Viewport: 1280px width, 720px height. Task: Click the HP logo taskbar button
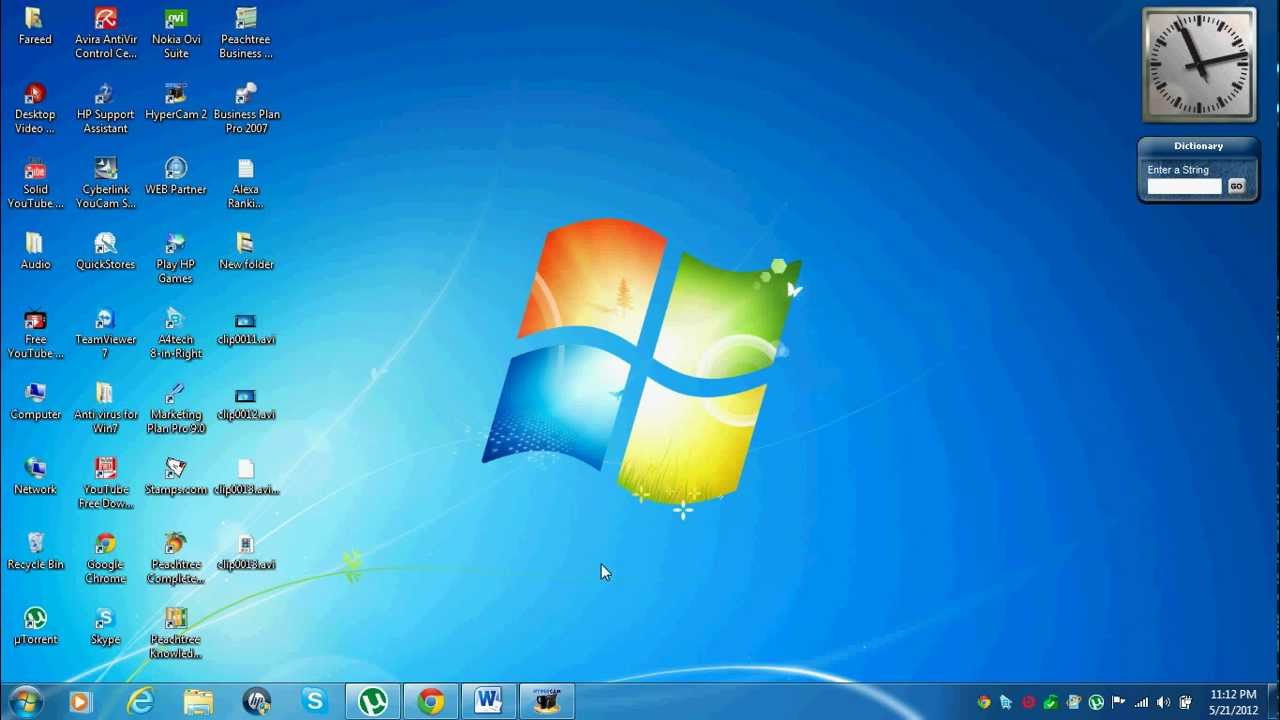257,702
